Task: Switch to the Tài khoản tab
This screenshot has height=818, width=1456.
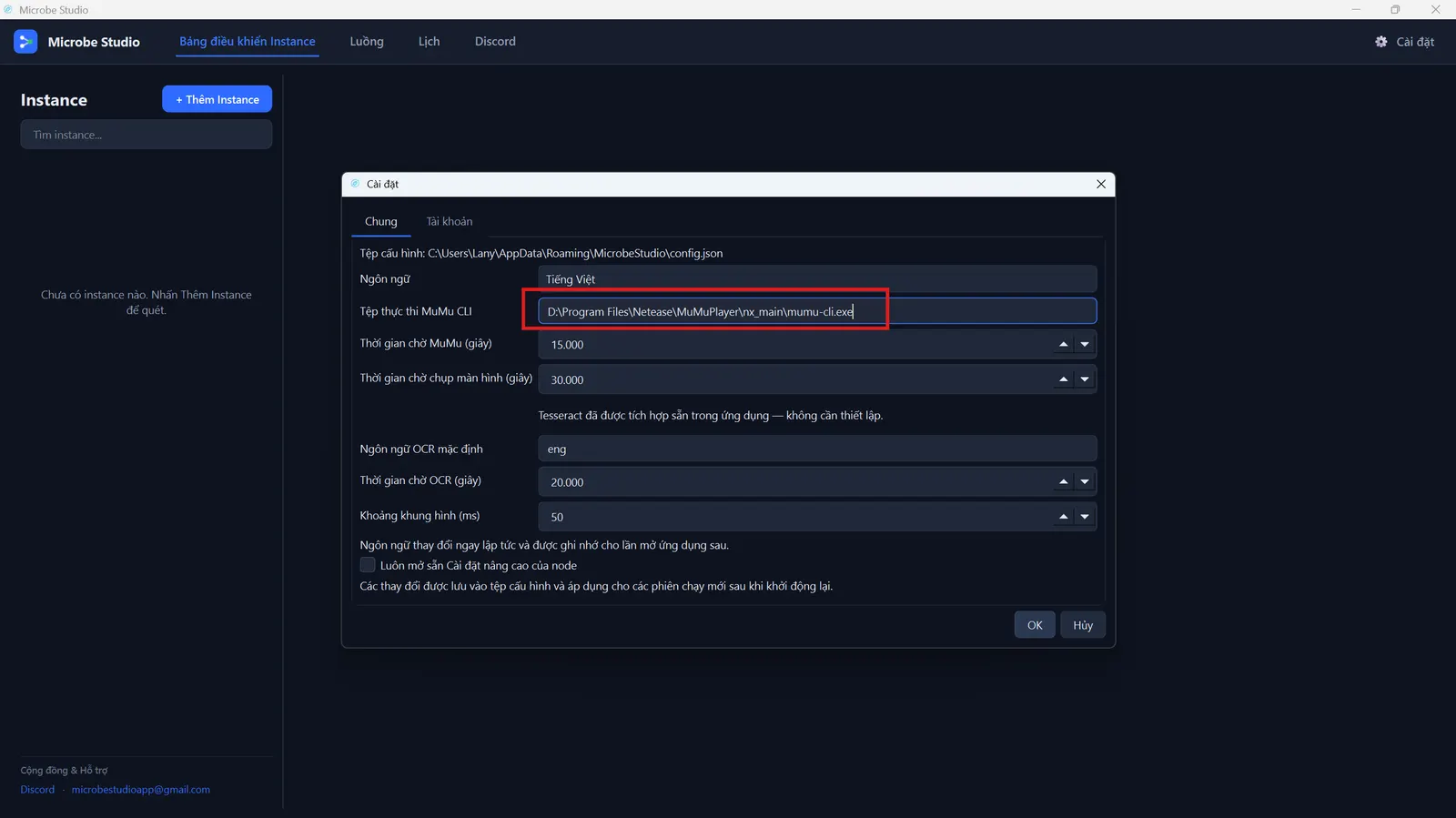Action: (450, 221)
